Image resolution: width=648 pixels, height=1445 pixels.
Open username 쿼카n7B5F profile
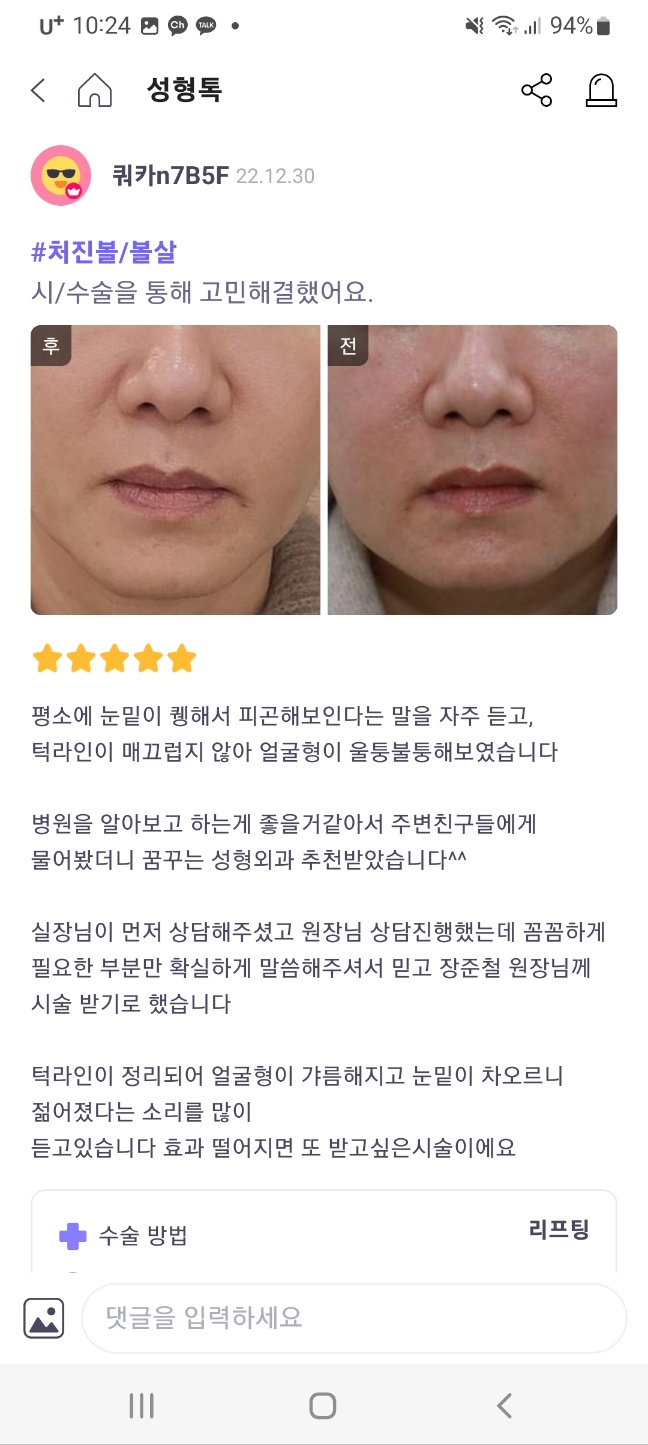171,176
